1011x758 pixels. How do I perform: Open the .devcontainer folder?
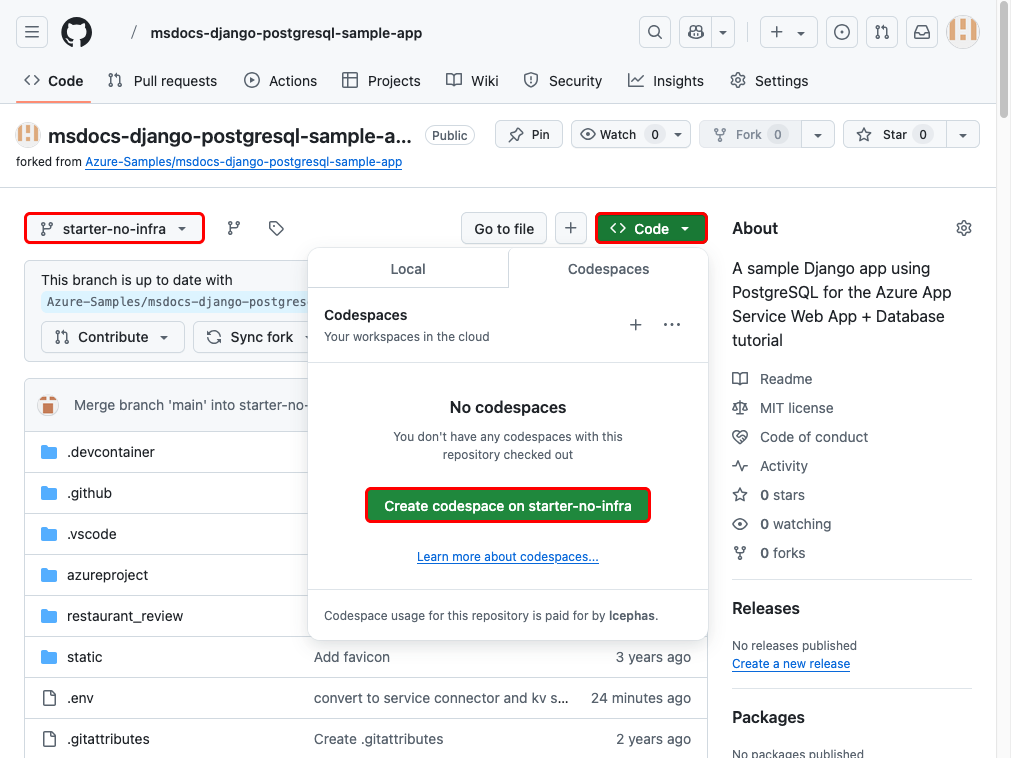[x=110, y=452]
